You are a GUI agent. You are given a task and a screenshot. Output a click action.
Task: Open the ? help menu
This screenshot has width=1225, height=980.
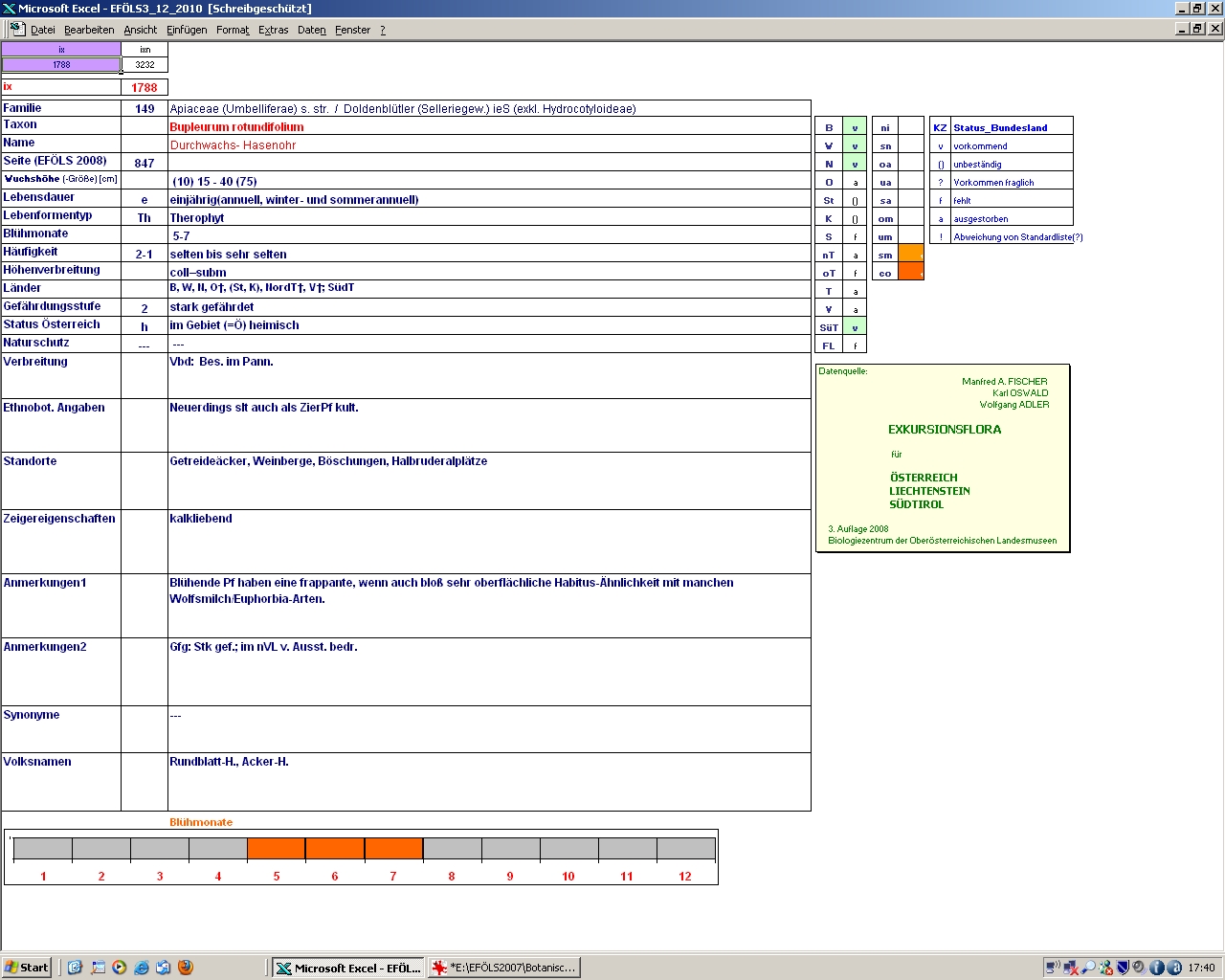[x=383, y=30]
